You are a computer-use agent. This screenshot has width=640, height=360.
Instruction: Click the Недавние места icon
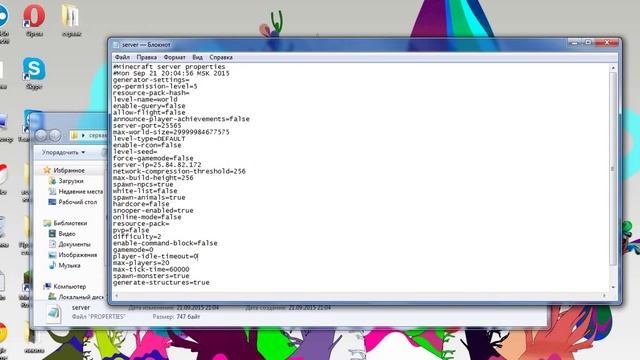(52, 191)
